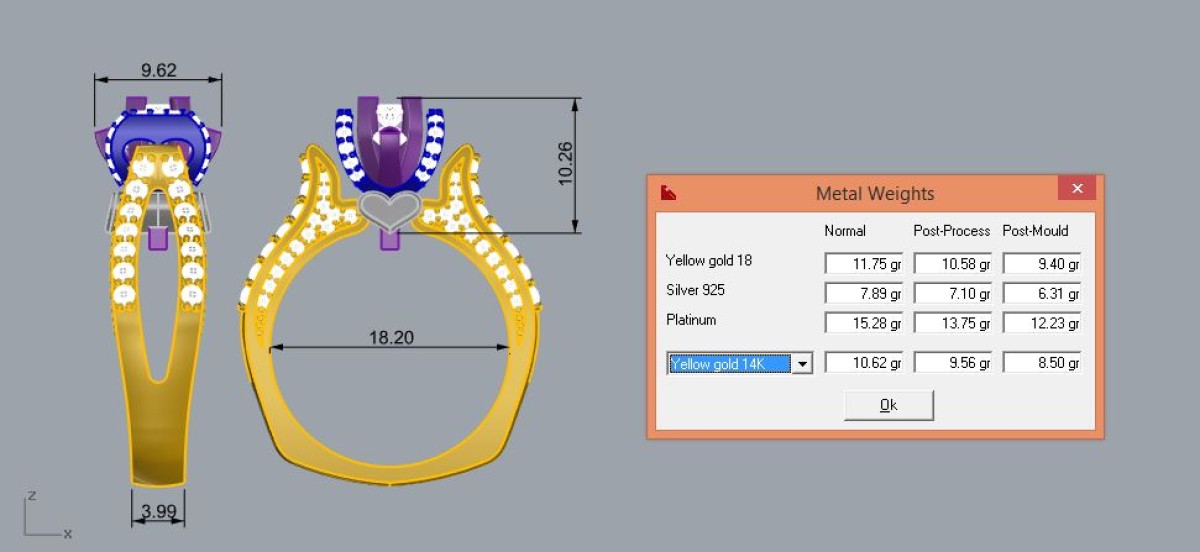
Task: Close the Metal Weights dialog
Action: pyautogui.click(x=1077, y=188)
